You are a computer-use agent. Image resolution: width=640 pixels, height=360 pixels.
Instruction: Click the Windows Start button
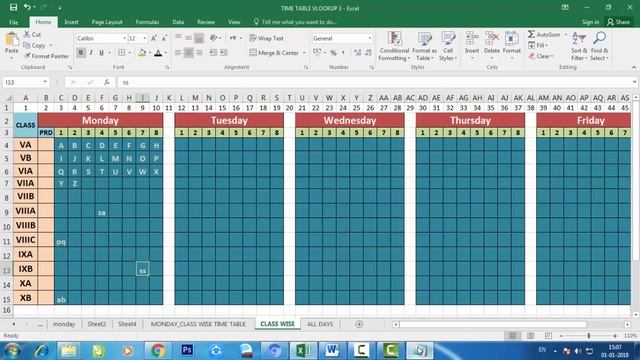tap(12, 351)
